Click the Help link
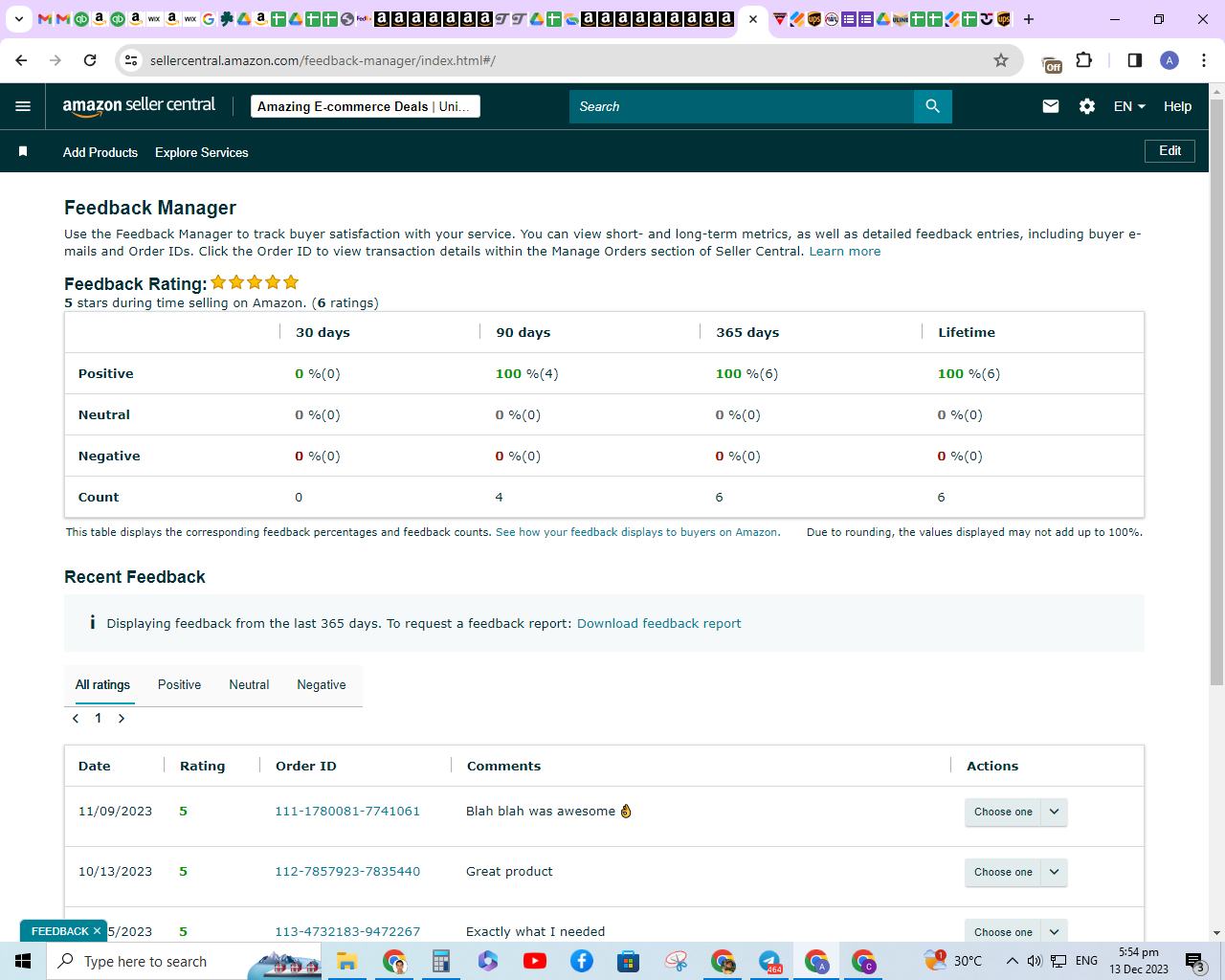This screenshot has width=1225, height=980. pyautogui.click(x=1177, y=106)
